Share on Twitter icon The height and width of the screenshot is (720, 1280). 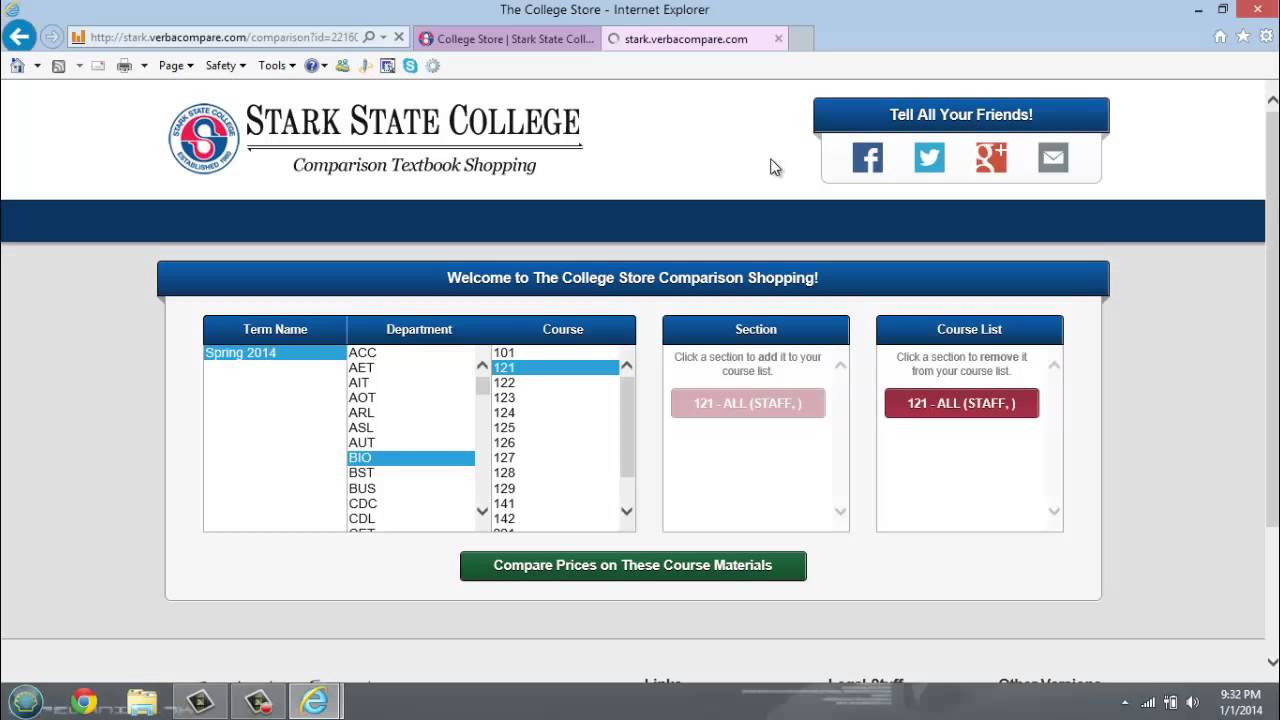[929, 158]
